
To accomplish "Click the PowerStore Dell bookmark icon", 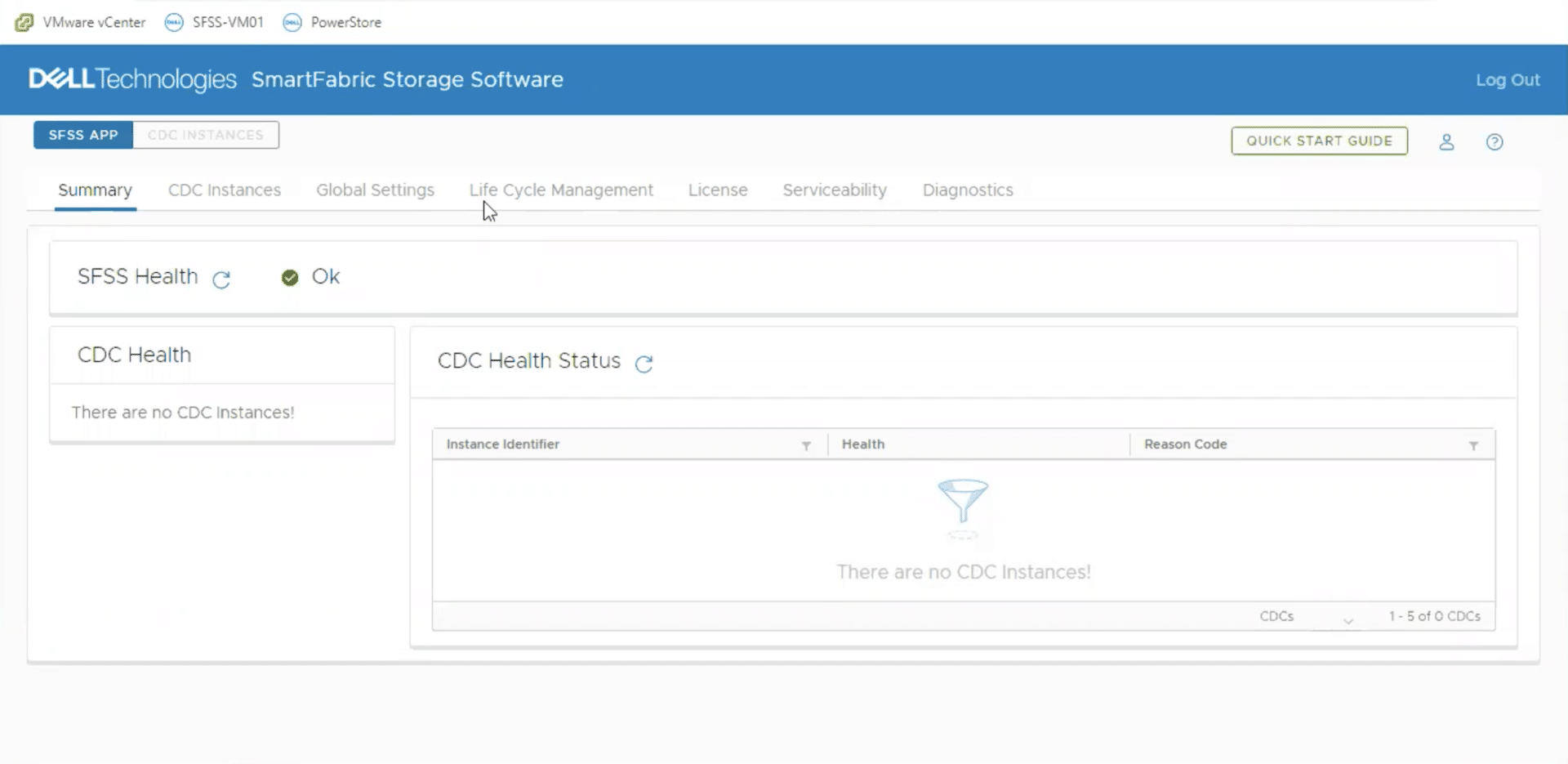I will coord(292,22).
